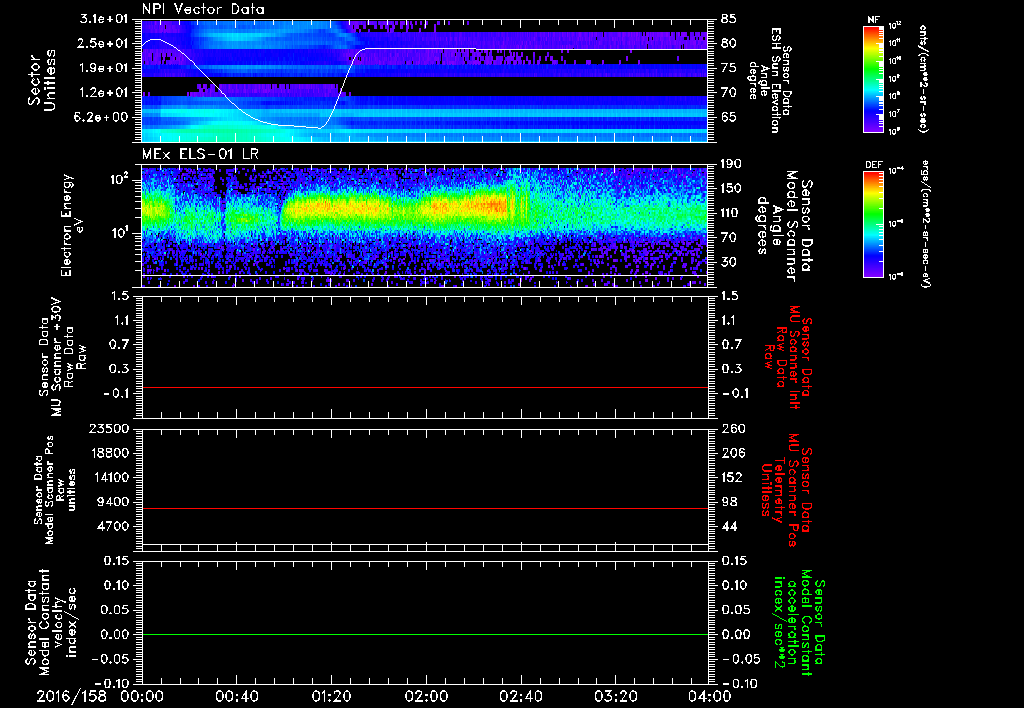The height and width of the screenshot is (708, 1024).
Task: Click the 23500 scanner position tick
Action: point(109,428)
